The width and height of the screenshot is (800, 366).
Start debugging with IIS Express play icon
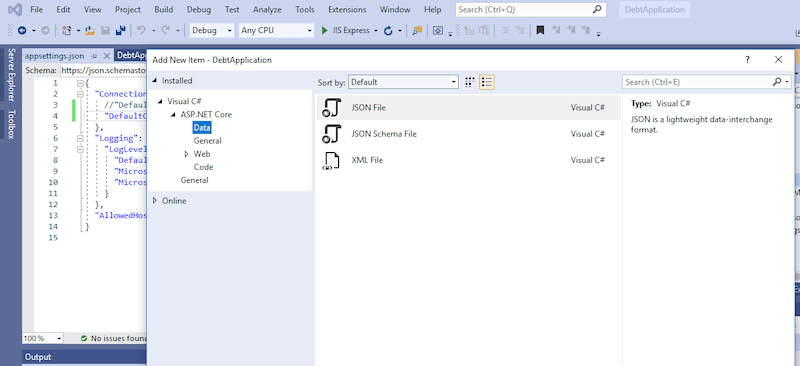tap(324, 31)
